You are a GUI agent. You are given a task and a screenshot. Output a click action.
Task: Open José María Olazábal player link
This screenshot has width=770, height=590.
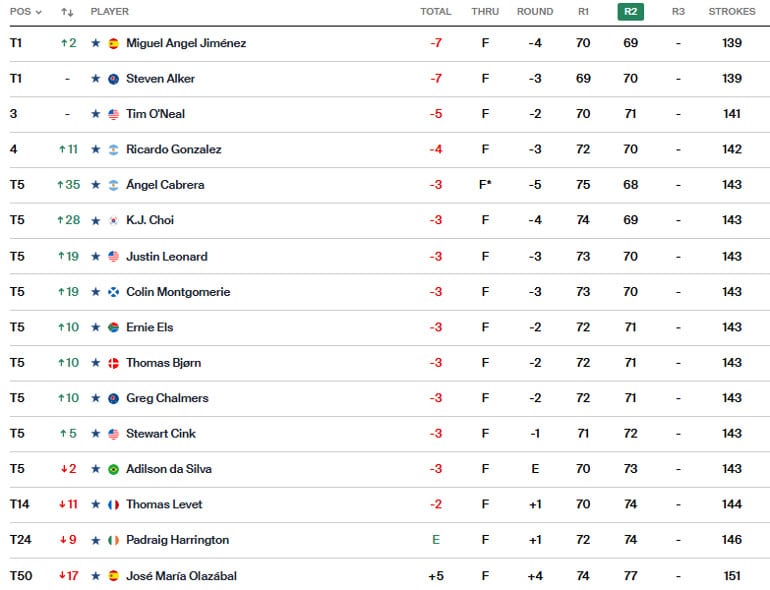pyautogui.click(x=181, y=576)
